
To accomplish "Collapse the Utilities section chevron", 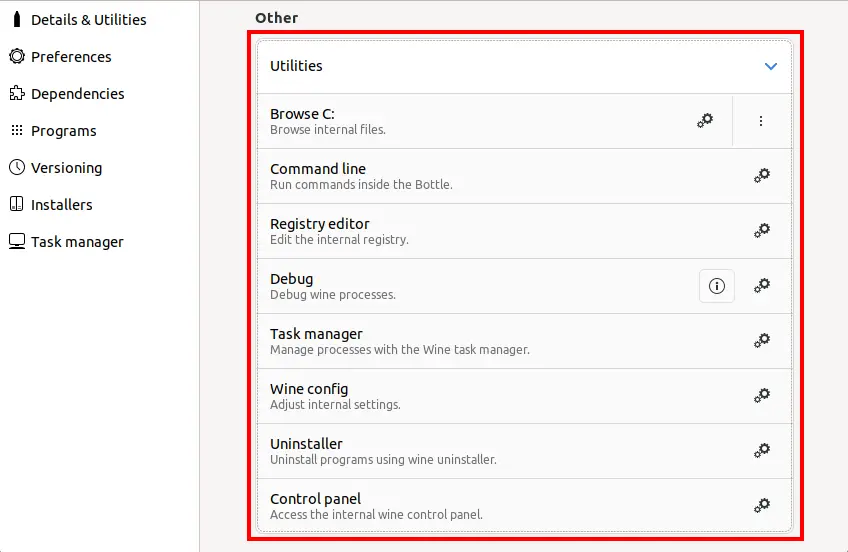I will point(771,66).
